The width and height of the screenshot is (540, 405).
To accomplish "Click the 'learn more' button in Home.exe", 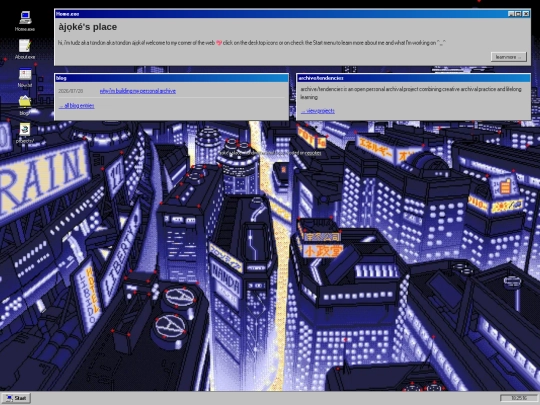I will 509,57.
